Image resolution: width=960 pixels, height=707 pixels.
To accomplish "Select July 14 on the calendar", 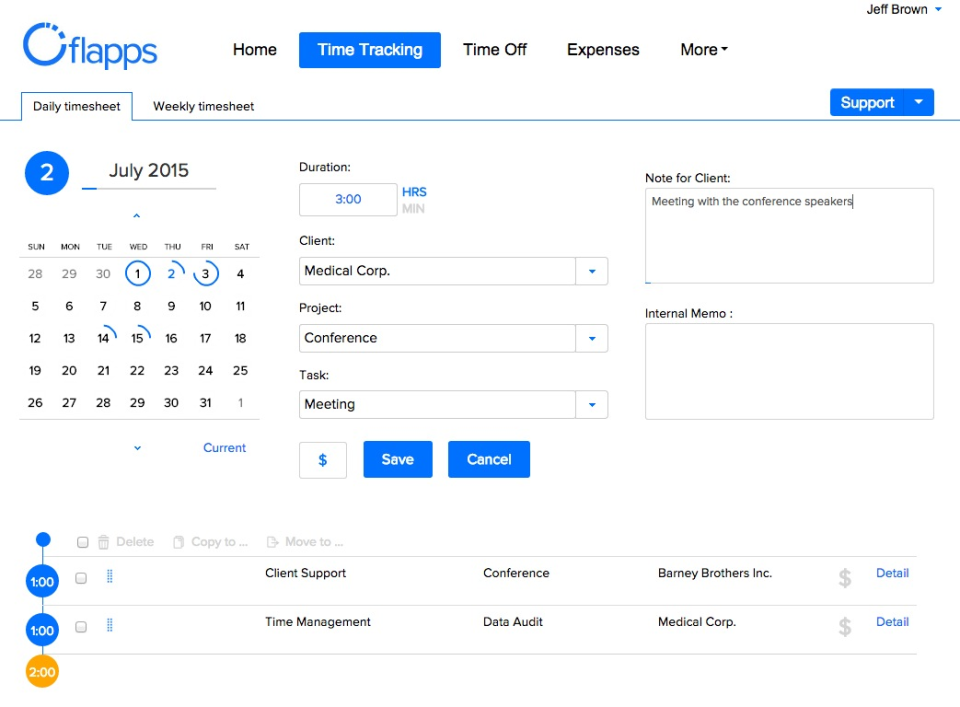I will [x=103, y=338].
